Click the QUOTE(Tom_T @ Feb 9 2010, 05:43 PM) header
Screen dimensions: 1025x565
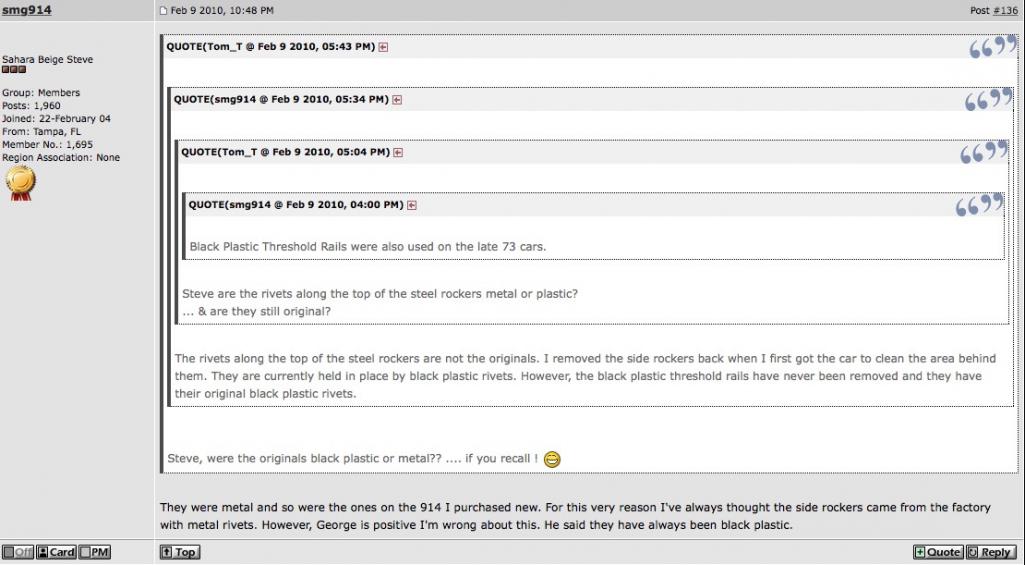tap(271, 47)
